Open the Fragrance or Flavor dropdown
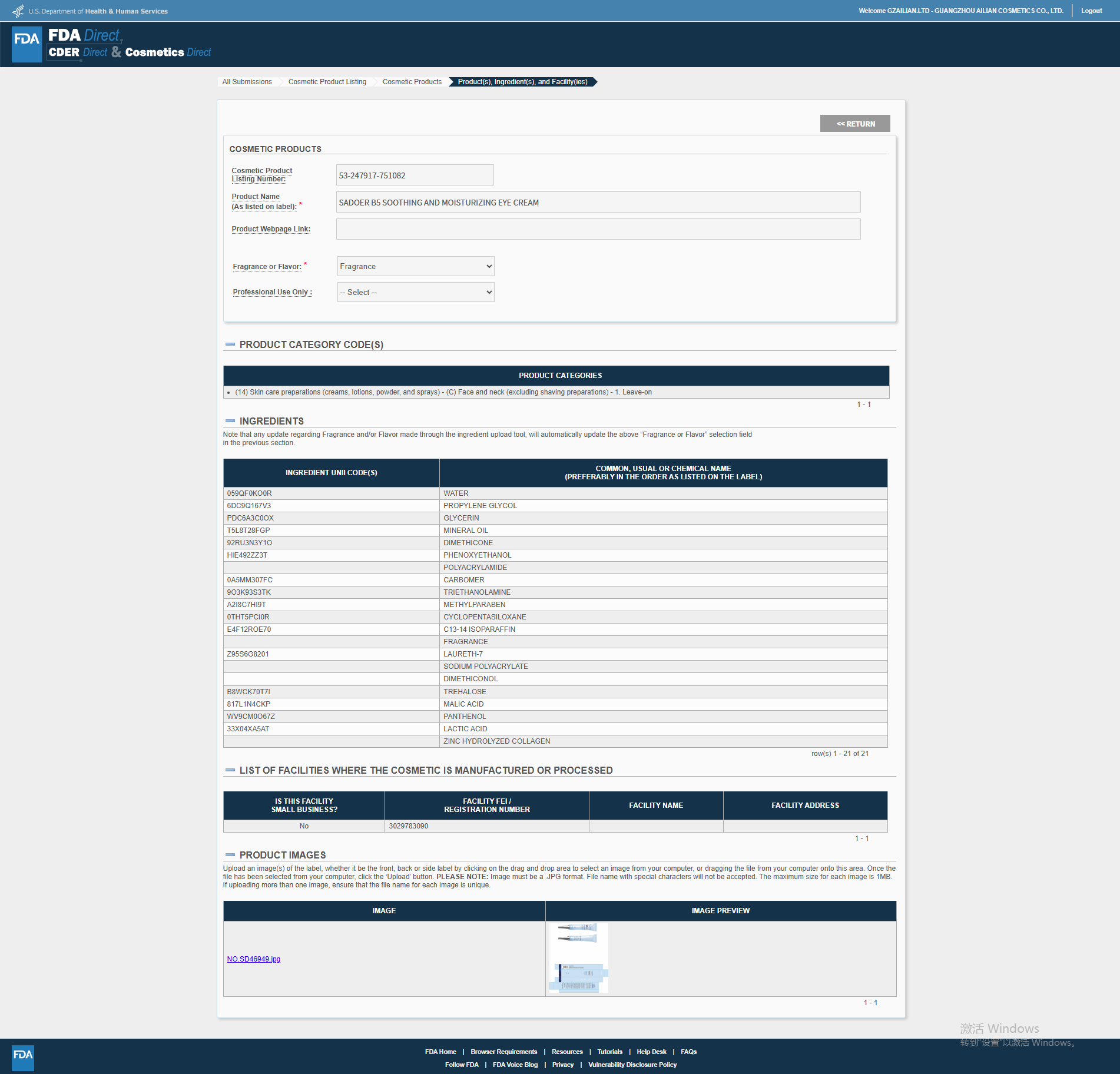The width and height of the screenshot is (1120, 1074). coord(416,266)
